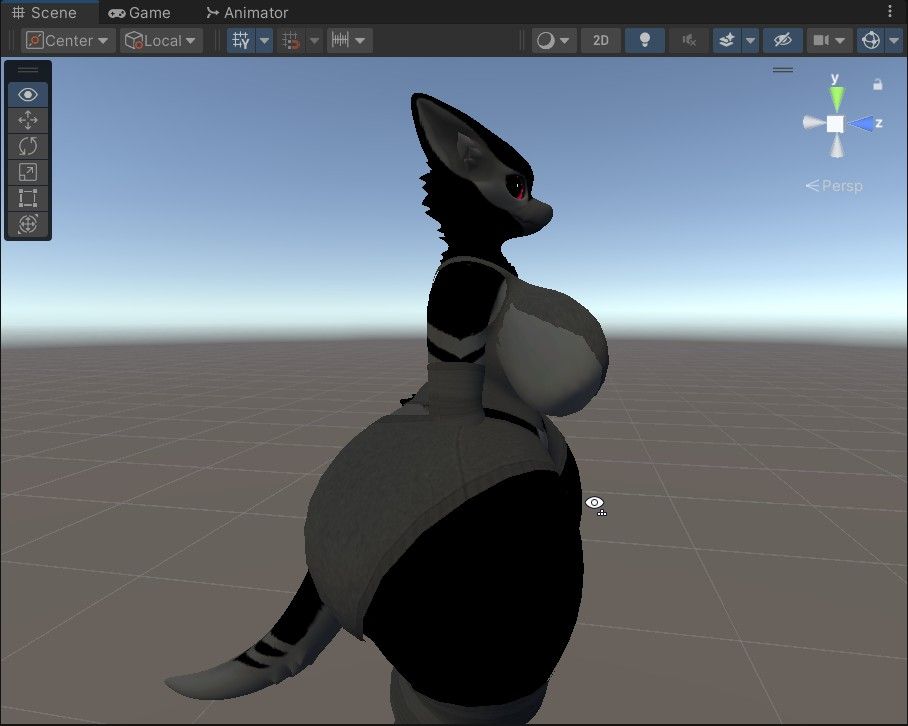This screenshot has width=908, height=726.
Task: Switch to the Game tab
Action: [140, 12]
